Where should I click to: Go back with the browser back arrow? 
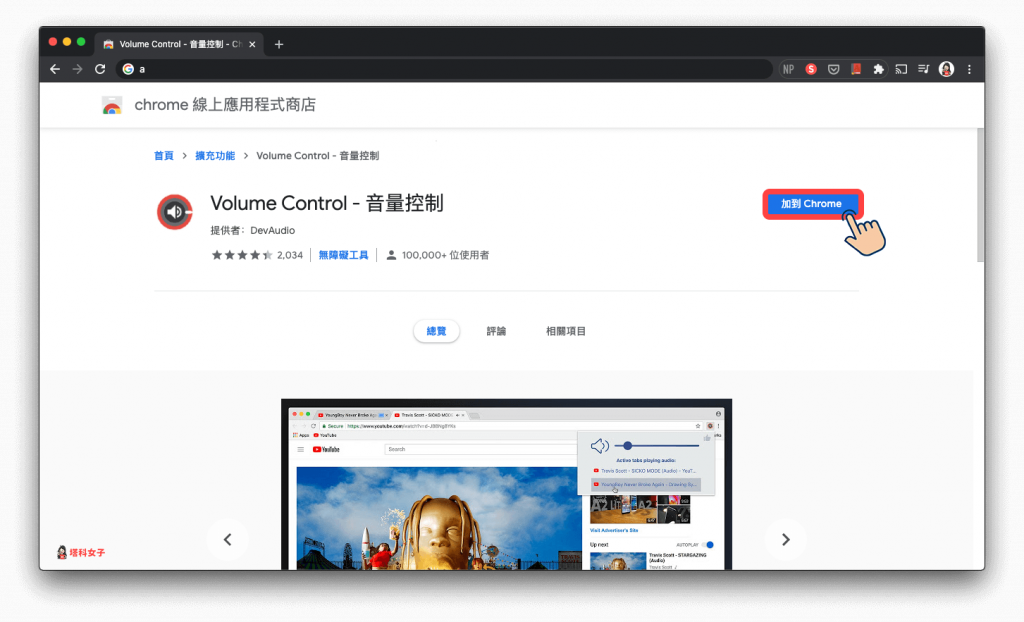55,69
